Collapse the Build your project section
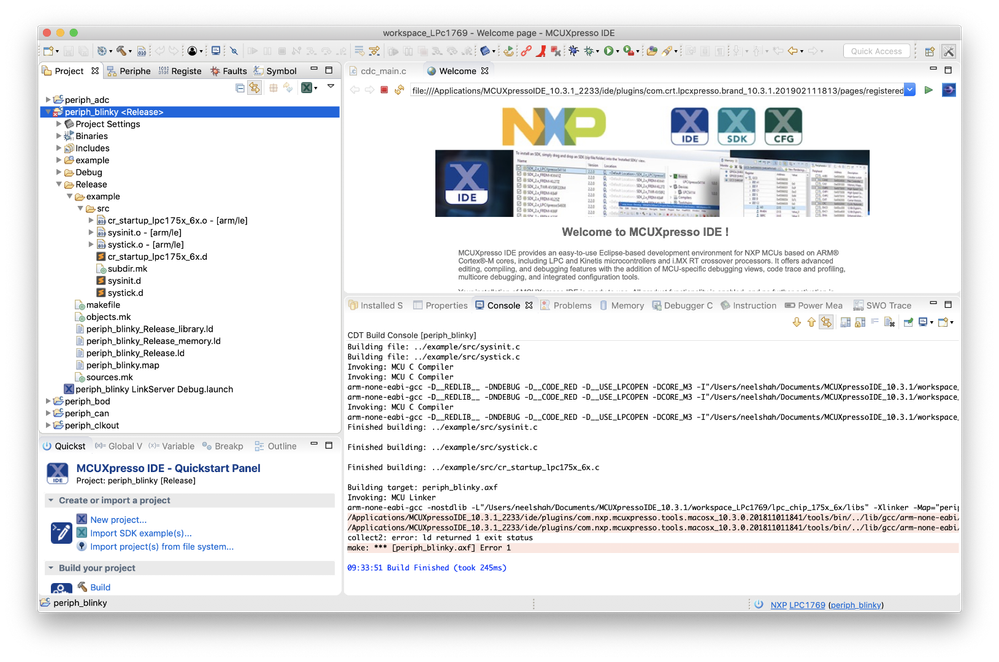Screen dimensions: 999x662 (51, 568)
